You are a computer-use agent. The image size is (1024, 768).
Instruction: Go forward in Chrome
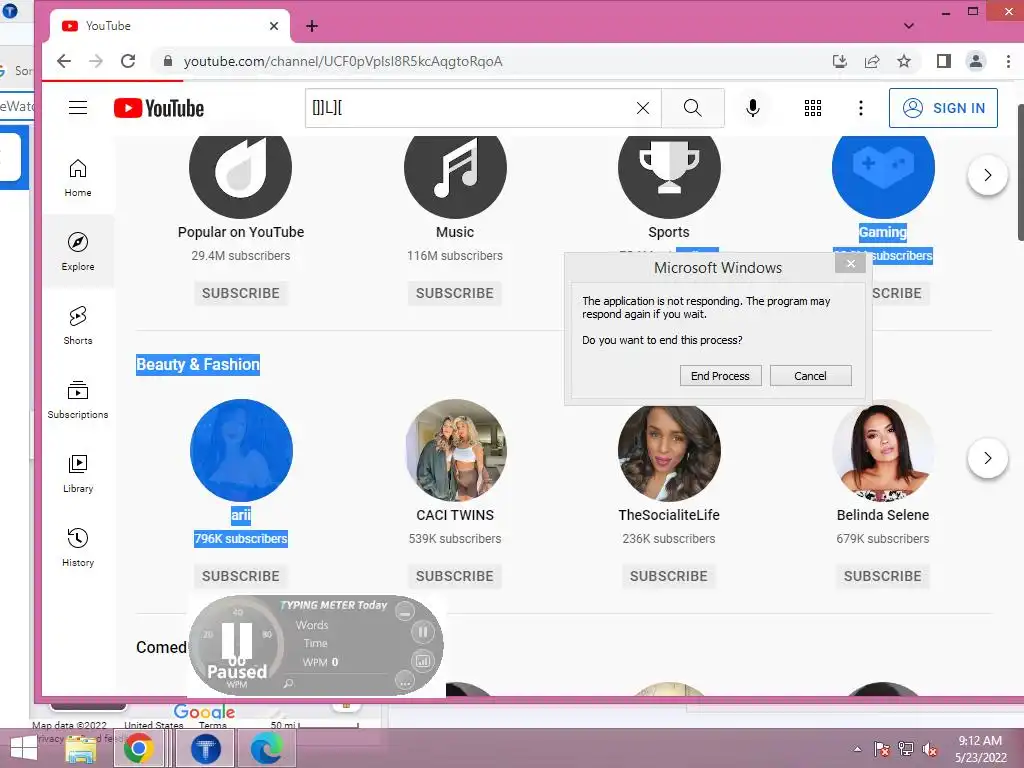pyautogui.click(x=96, y=61)
